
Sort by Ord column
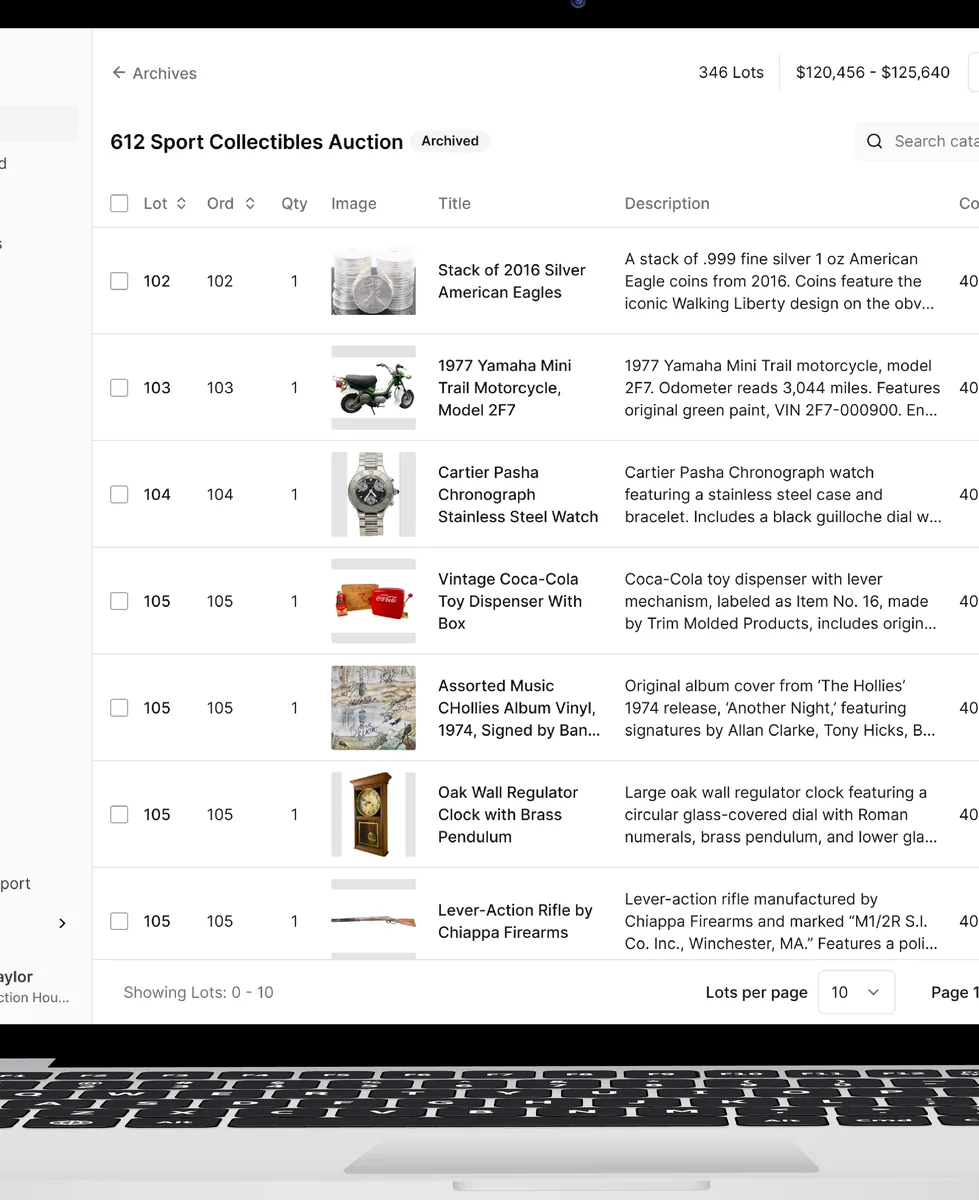[231, 203]
